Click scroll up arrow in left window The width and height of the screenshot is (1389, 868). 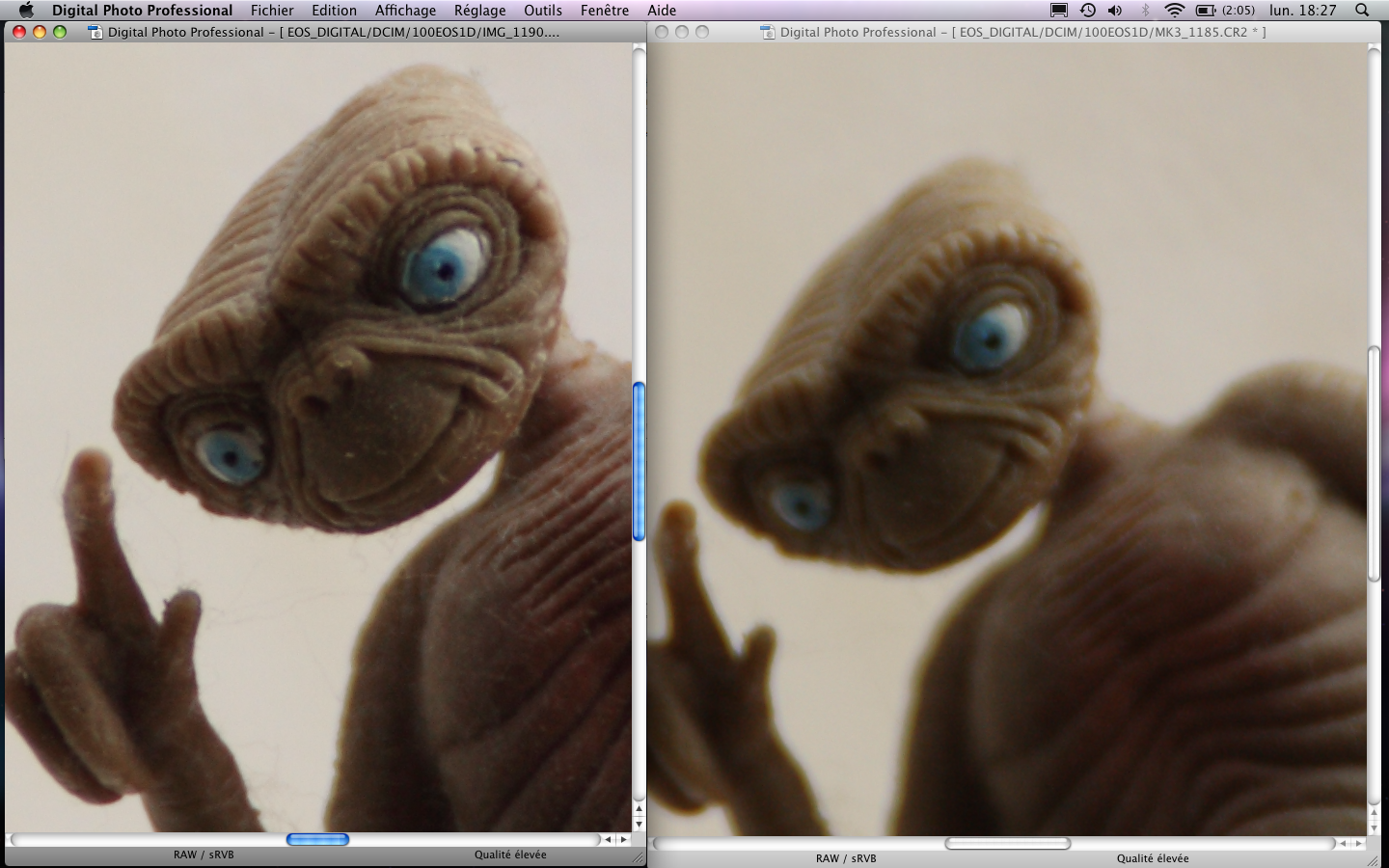pos(639,810)
